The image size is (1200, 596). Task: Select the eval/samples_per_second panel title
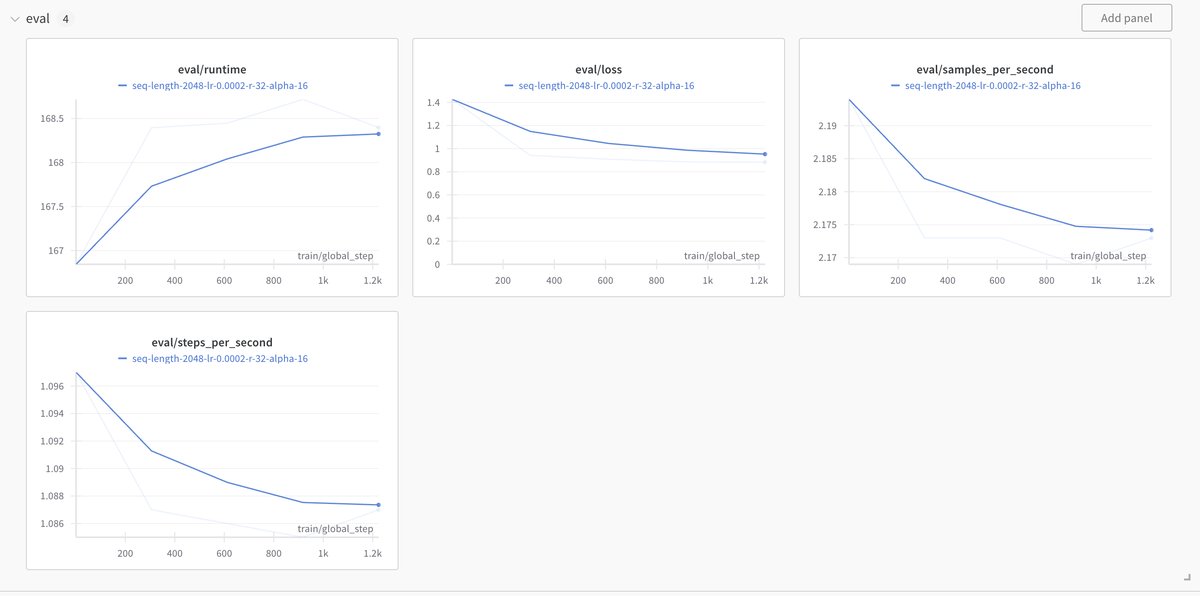[x=985, y=70]
